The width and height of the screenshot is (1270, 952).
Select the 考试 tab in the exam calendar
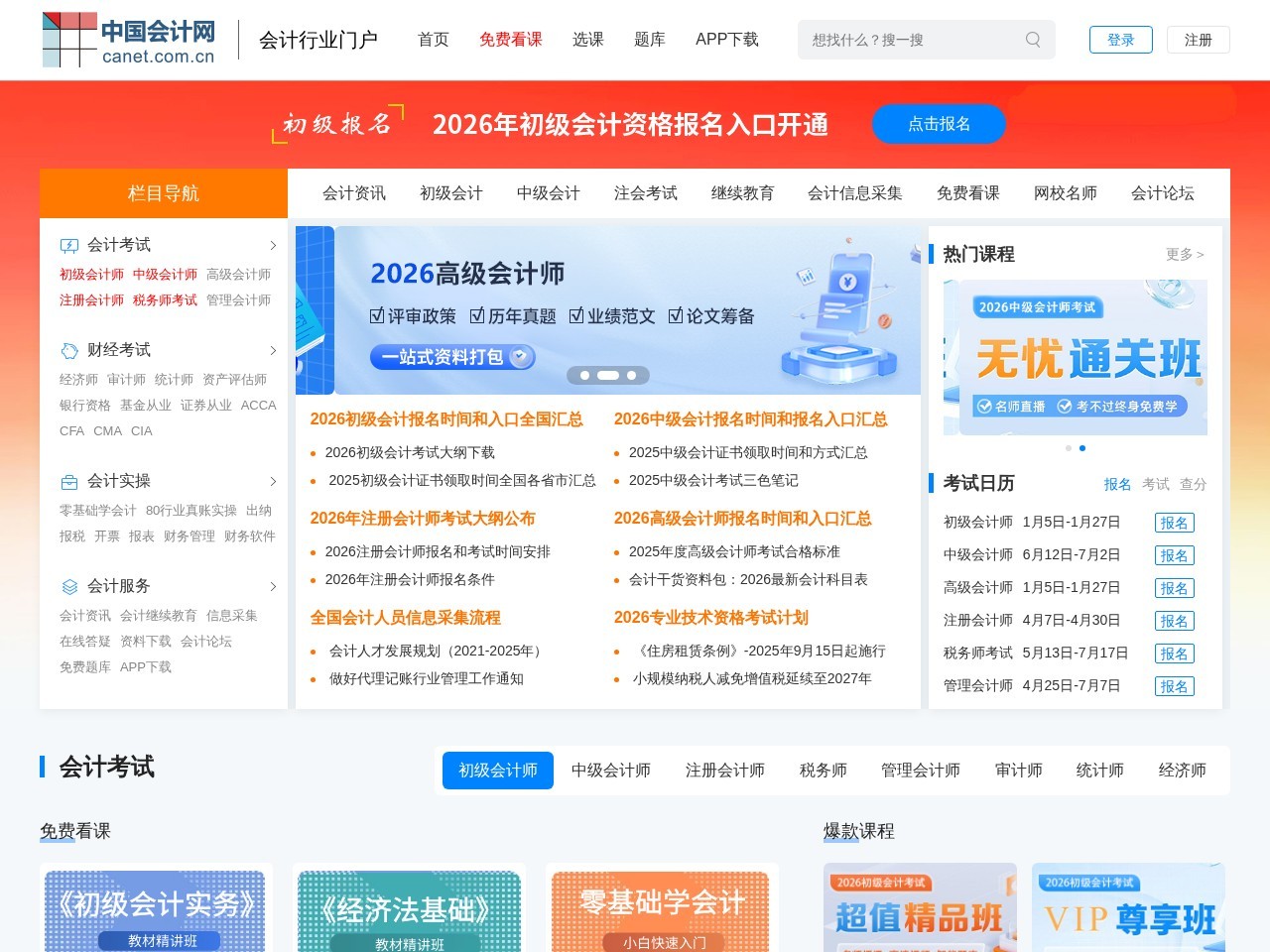(1156, 484)
